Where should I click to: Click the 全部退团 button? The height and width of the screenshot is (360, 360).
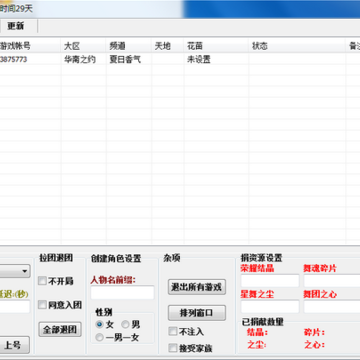(x=60, y=329)
